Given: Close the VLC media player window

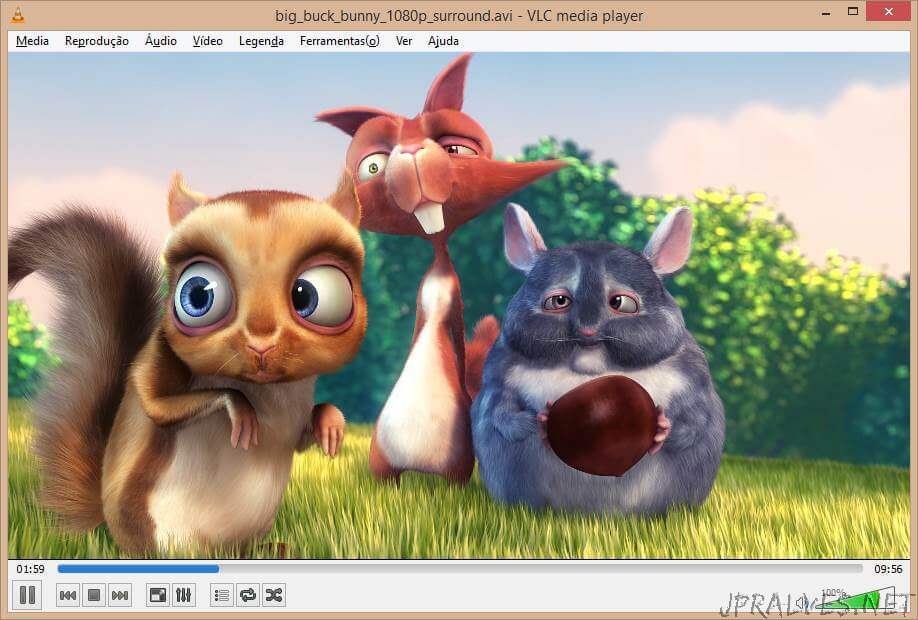Looking at the screenshot, I should click(x=889, y=12).
